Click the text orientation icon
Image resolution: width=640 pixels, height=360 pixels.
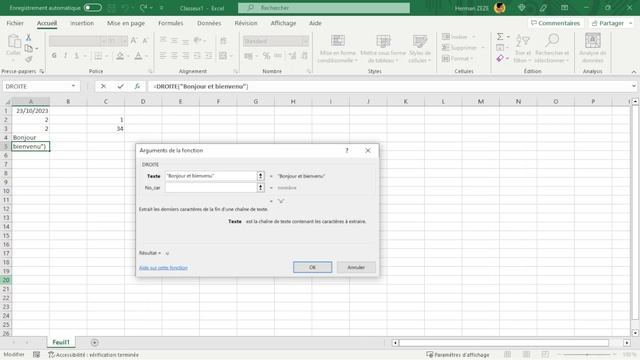pyautogui.click(x=198, y=40)
